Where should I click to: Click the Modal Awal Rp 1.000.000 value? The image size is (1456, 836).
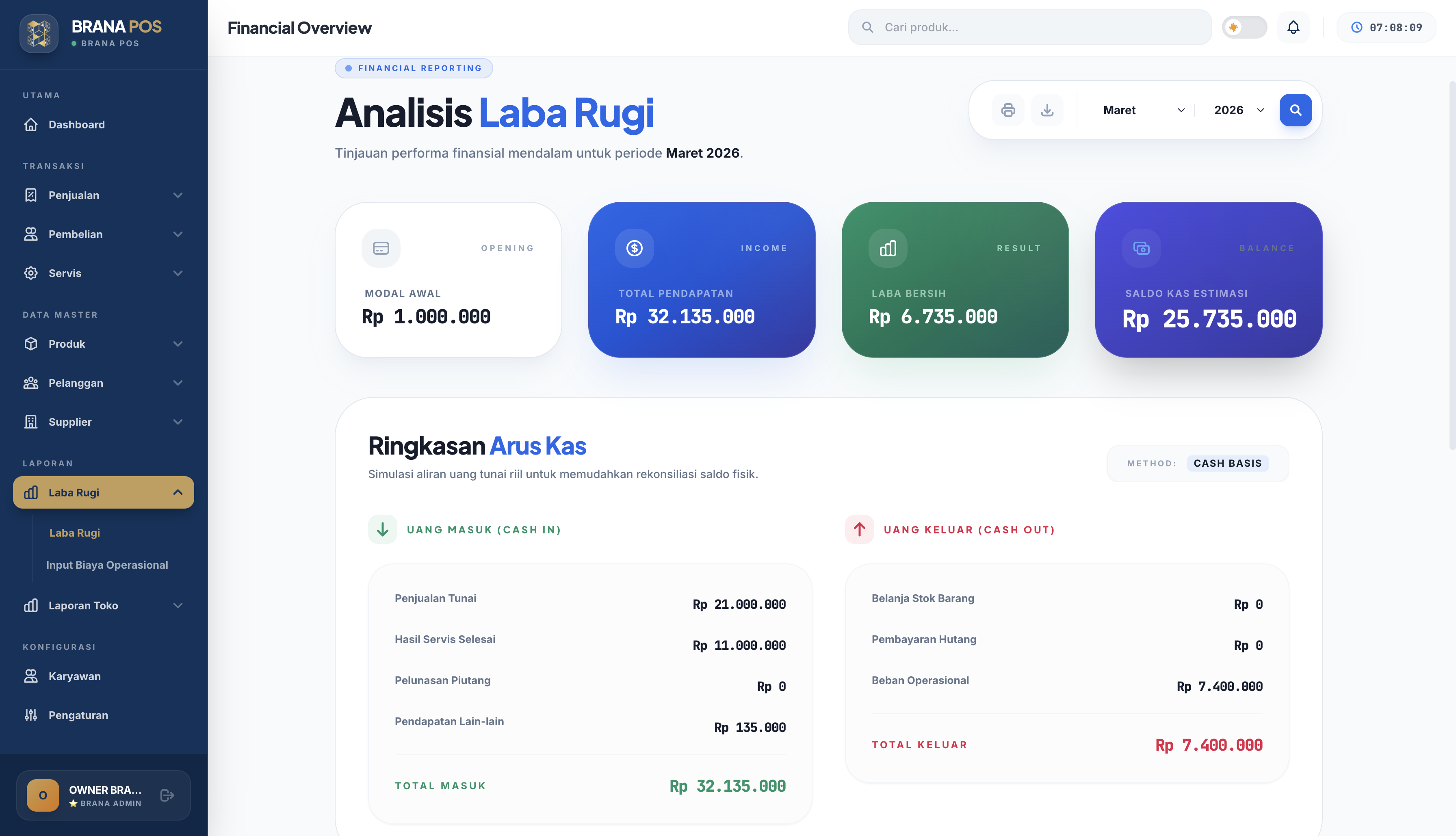(426, 317)
